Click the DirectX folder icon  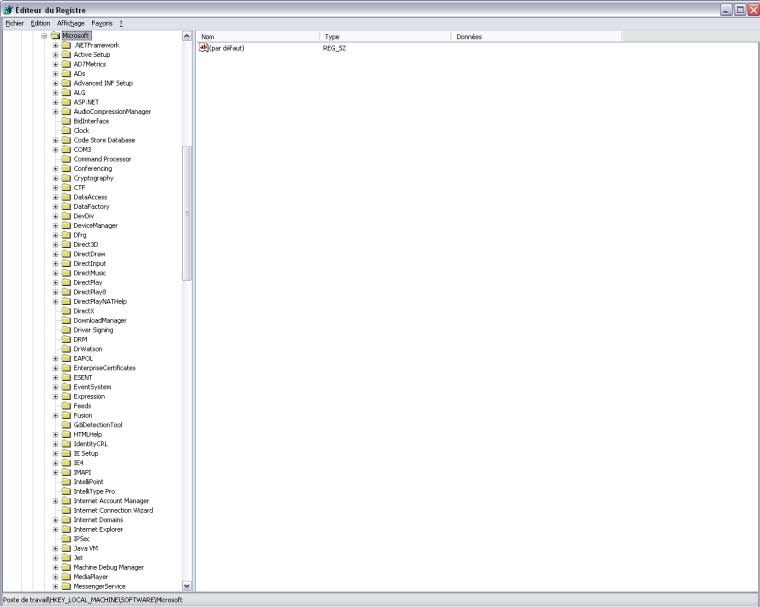coord(66,311)
